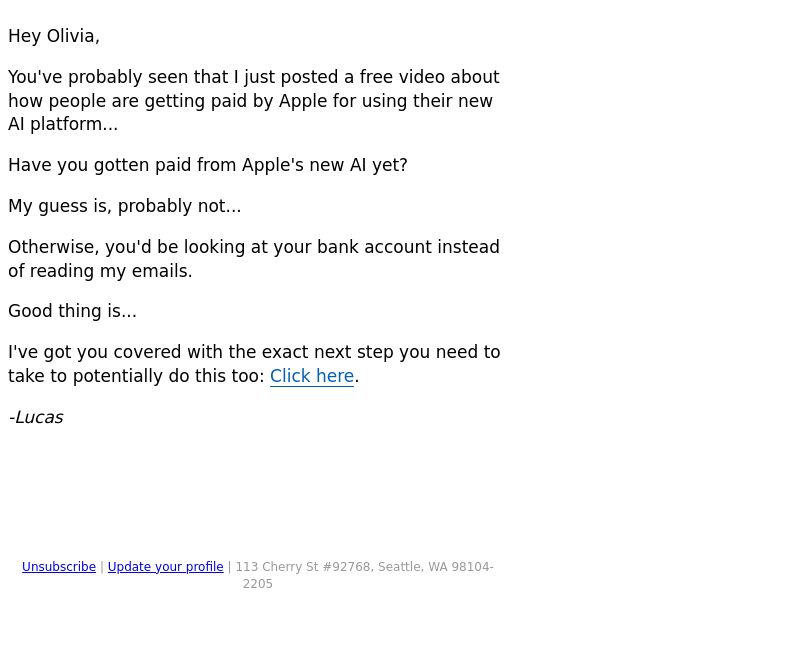Open the 'Click here' link
This screenshot has width=800, height=670.
coord(312,376)
